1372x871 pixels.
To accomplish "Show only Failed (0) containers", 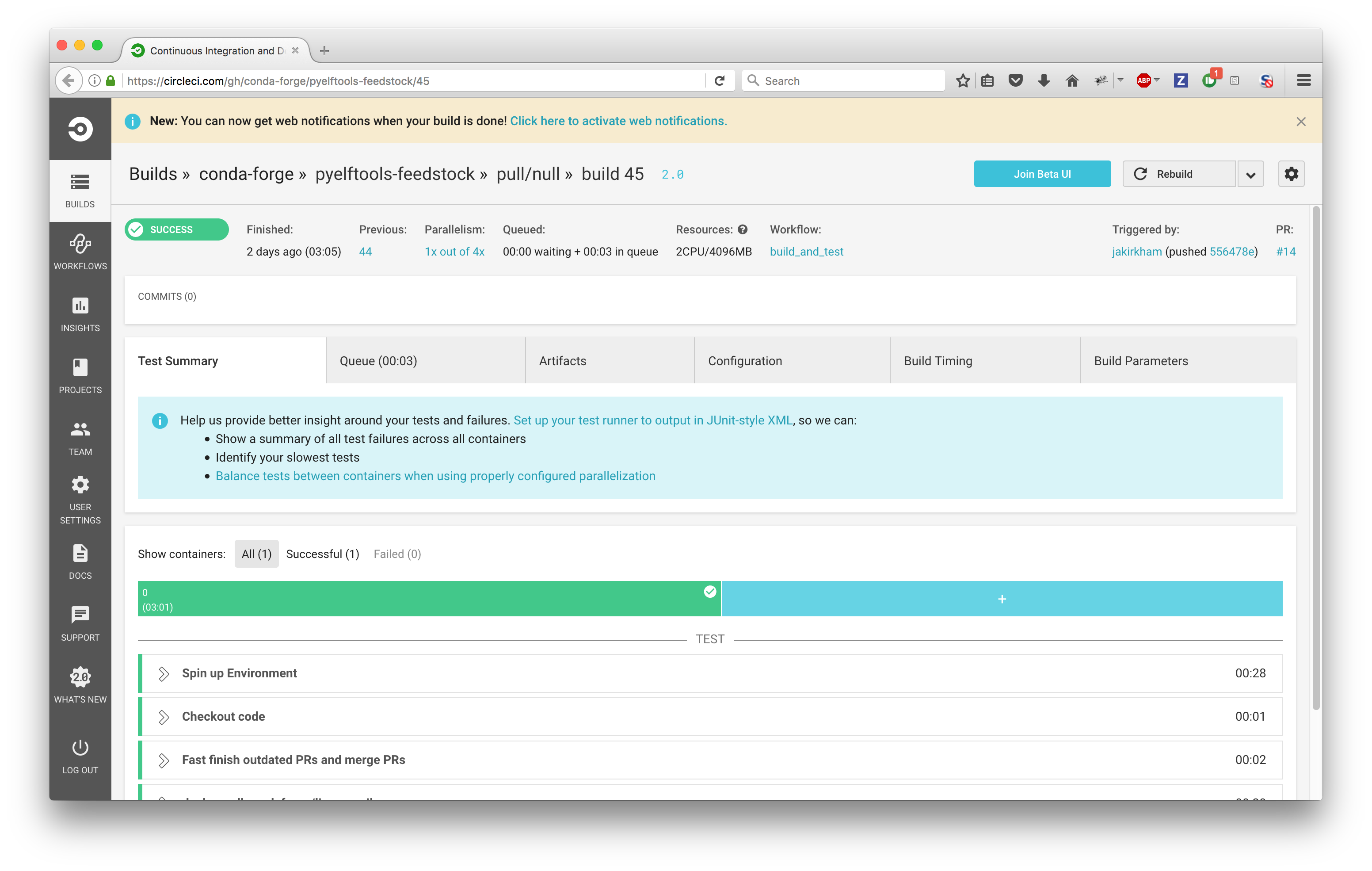I will [x=397, y=554].
